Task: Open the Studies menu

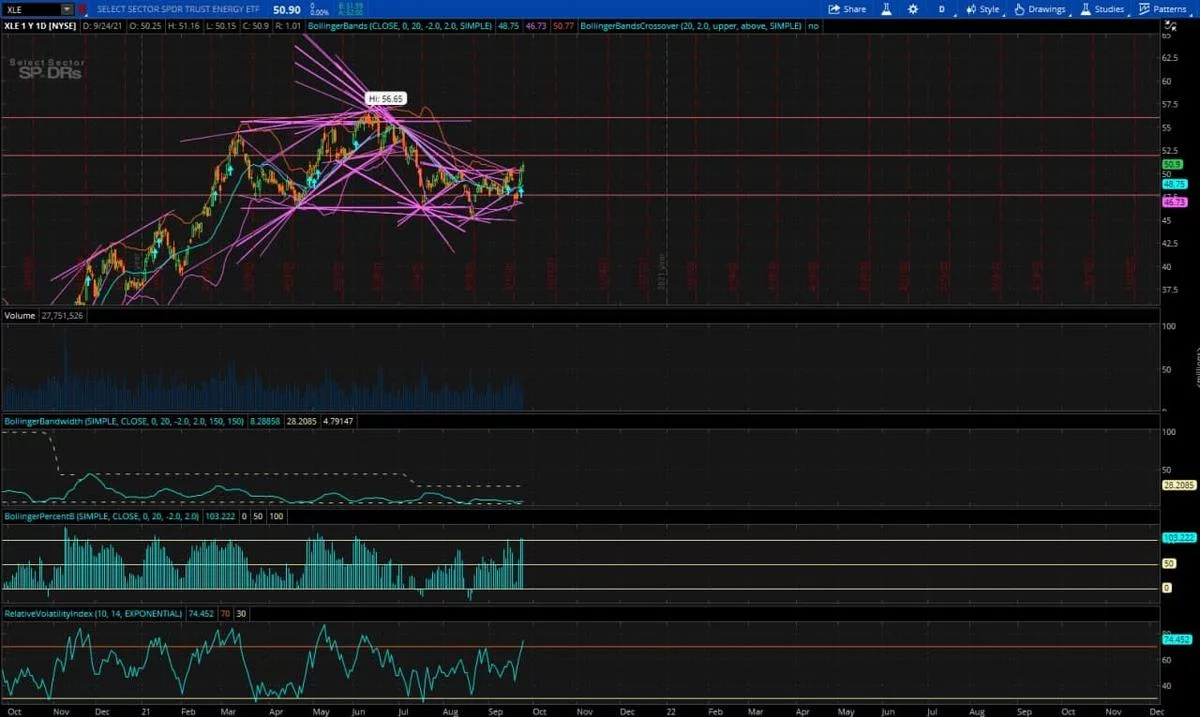Action: pyautogui.click(x=1102, y=9)
